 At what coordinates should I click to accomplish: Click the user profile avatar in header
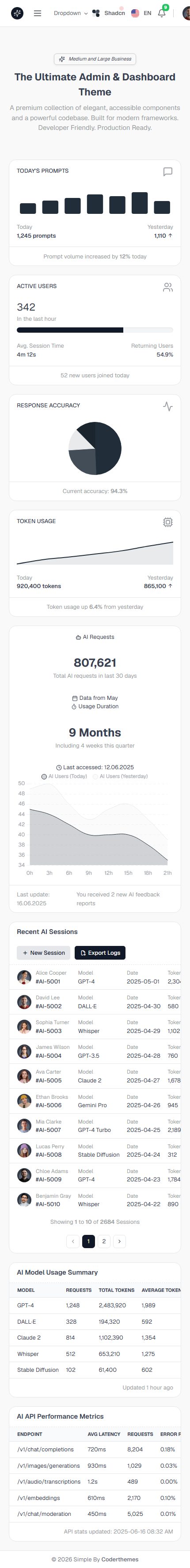tap(186, 13)
